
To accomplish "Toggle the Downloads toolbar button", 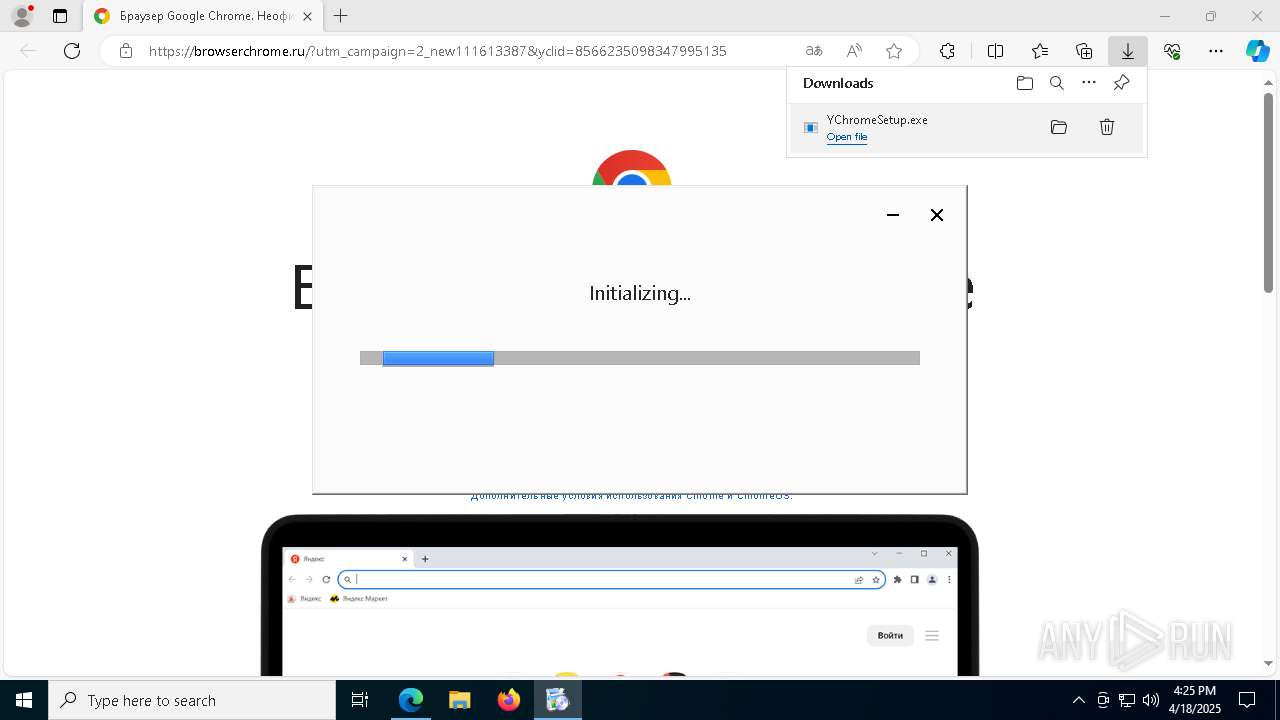I will tap(1128, 51).
